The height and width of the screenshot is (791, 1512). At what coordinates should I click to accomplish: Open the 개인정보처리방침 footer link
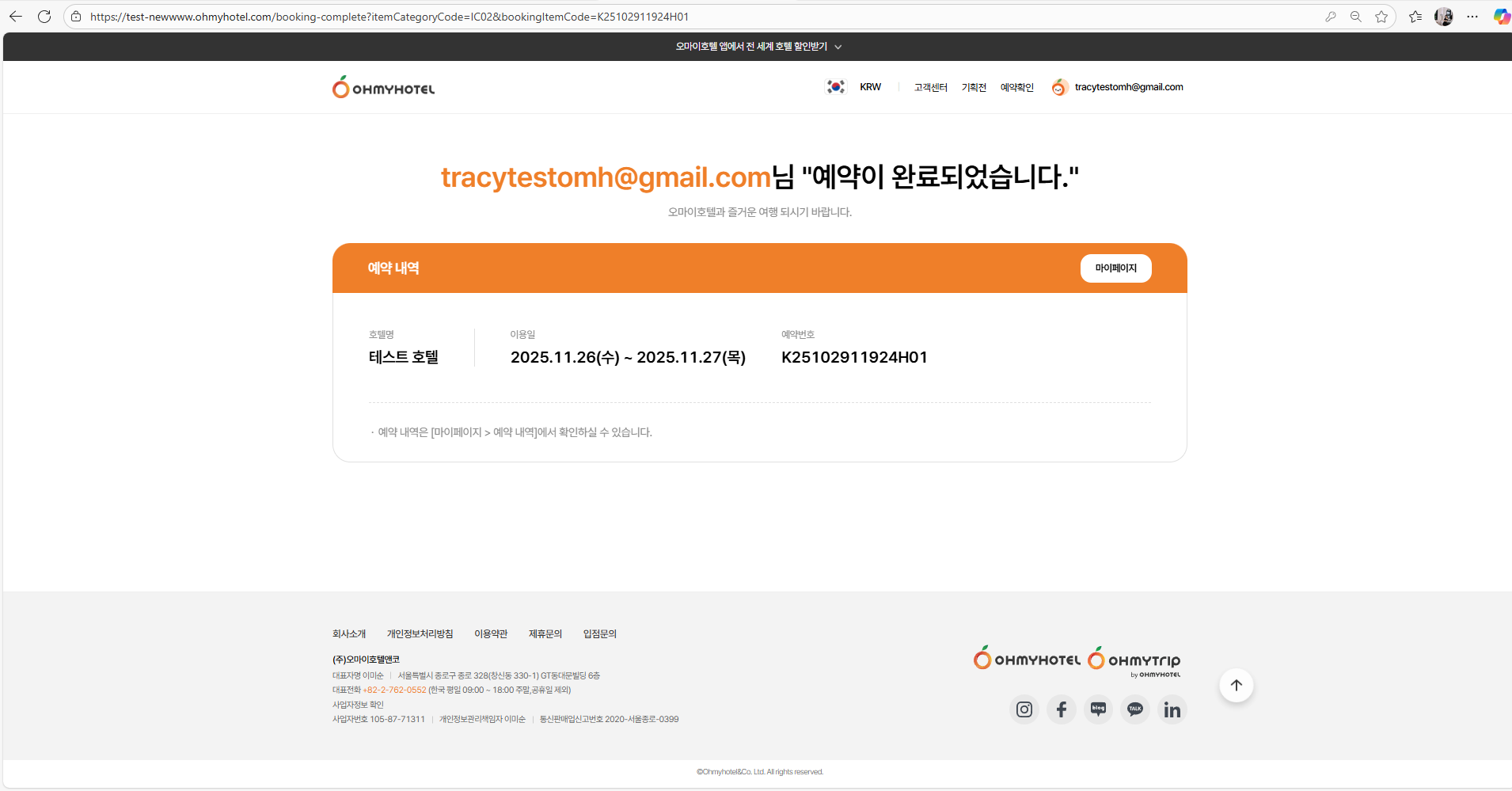point(420,633)
